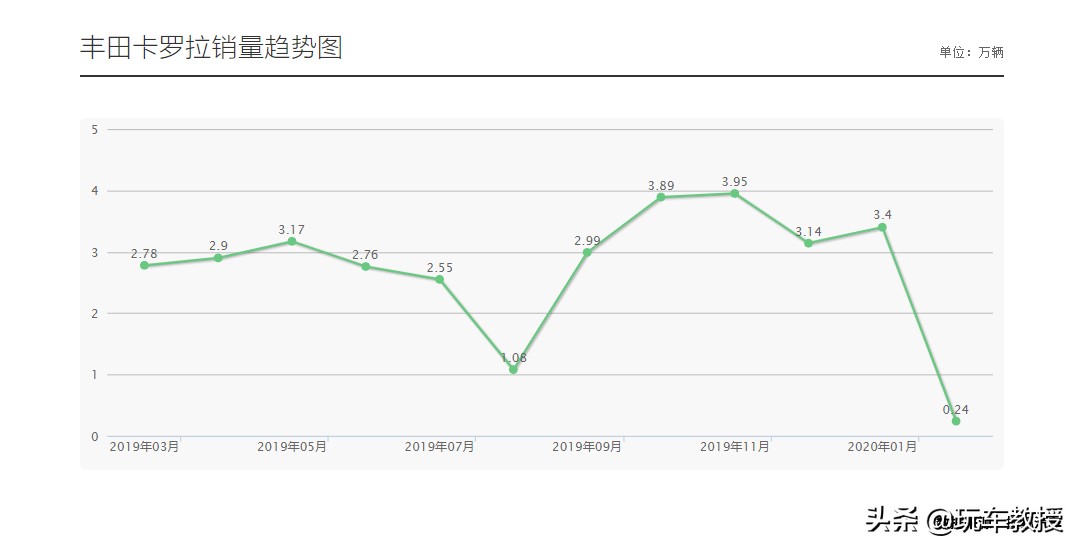This screenshot has height=550, width=1080.
Task: Click the 2019年03月 axis label
Action: [145, 447]
